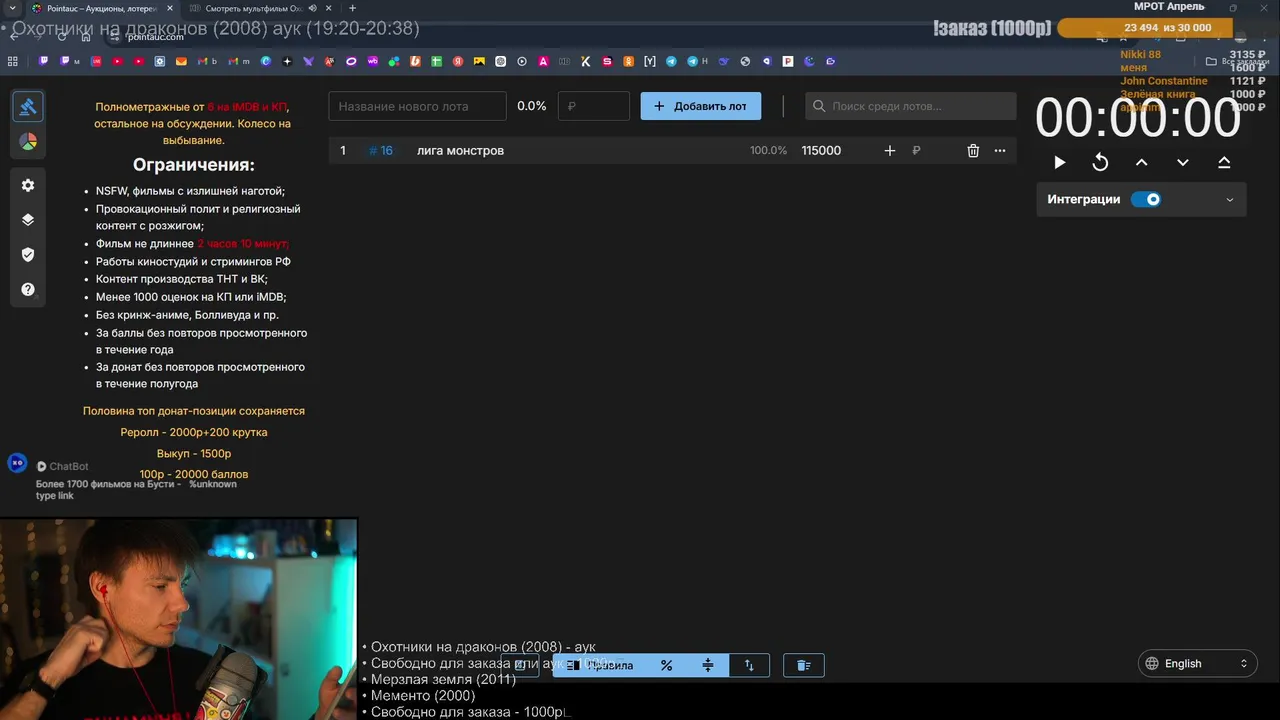Increase timer with up arrow

click(x=1141, y=163)
